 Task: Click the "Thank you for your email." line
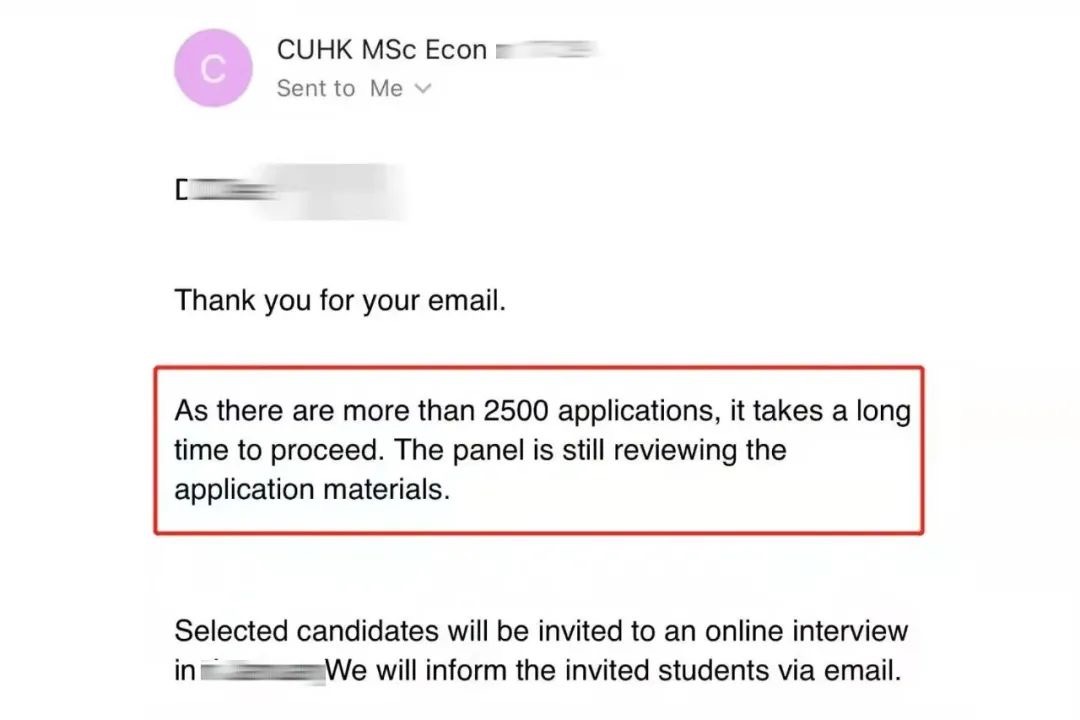tap(340, 300)
